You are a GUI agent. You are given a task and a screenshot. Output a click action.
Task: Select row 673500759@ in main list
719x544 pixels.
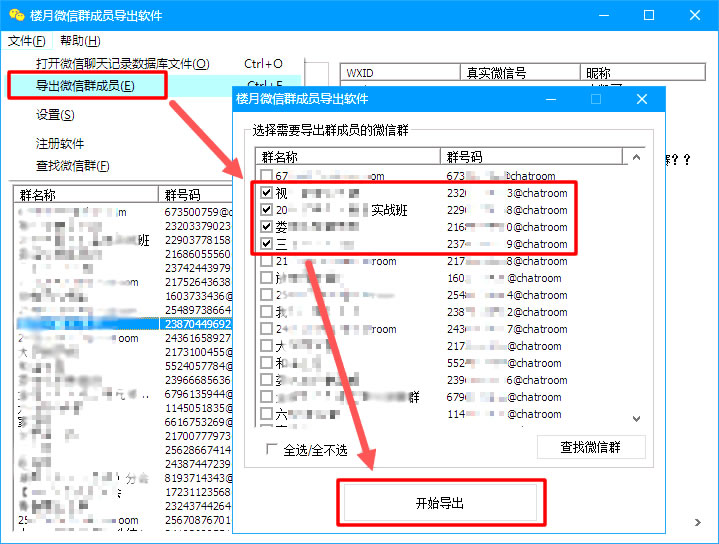[124, 212]
